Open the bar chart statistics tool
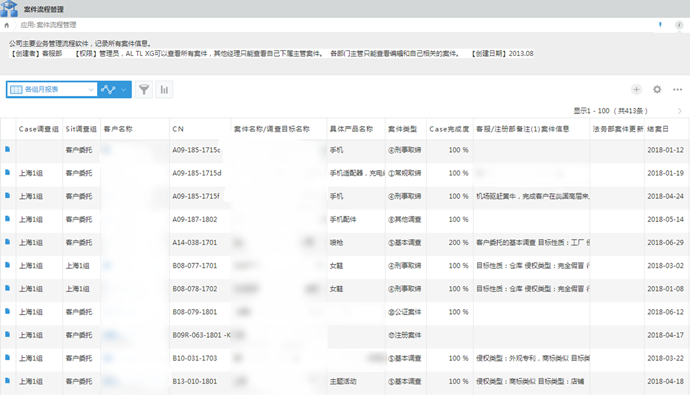 [164, 90]
